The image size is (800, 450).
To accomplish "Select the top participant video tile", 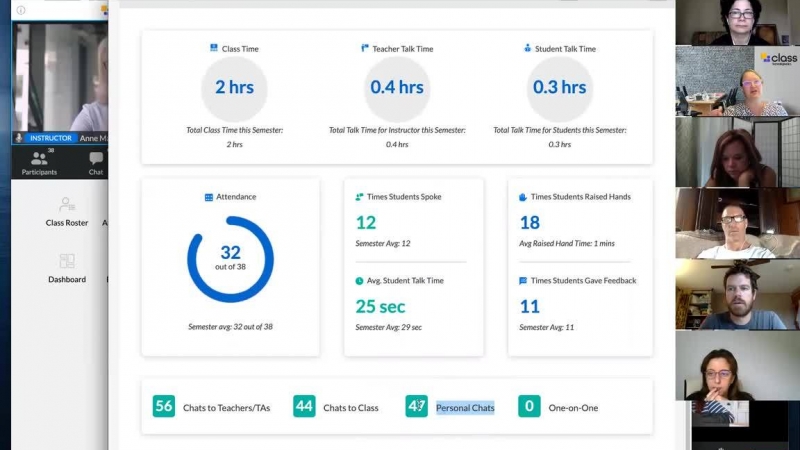I will point(738,22).
